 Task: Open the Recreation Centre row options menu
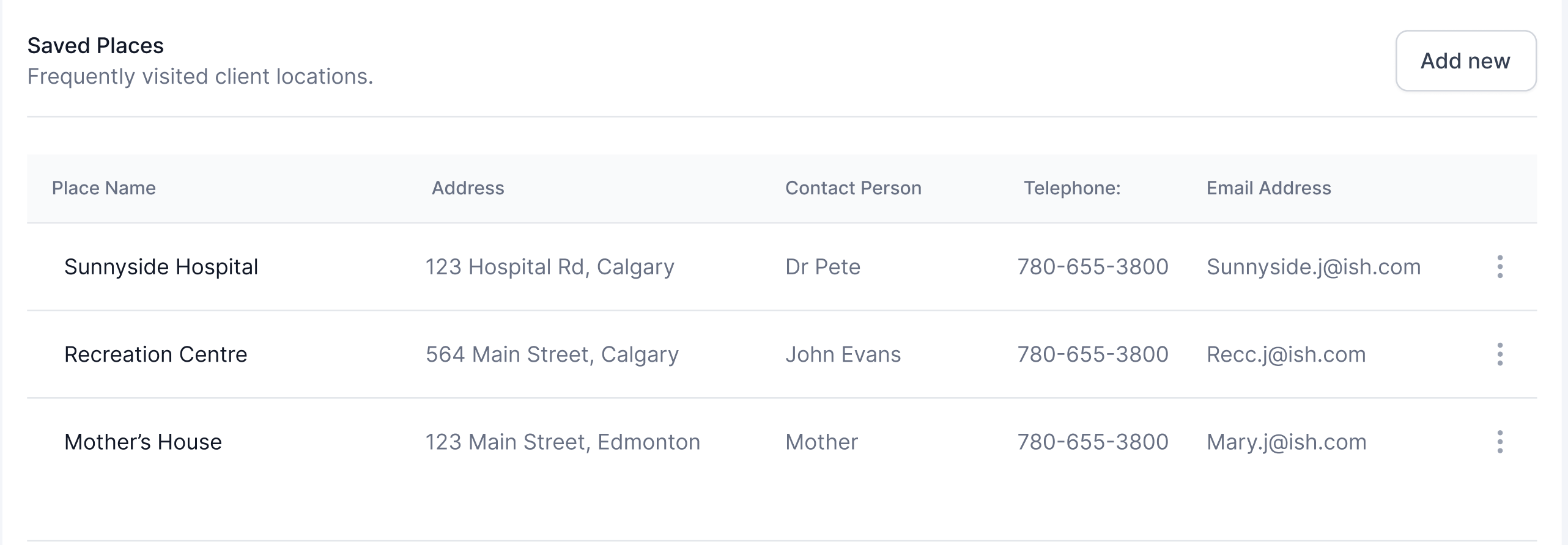1500,354
